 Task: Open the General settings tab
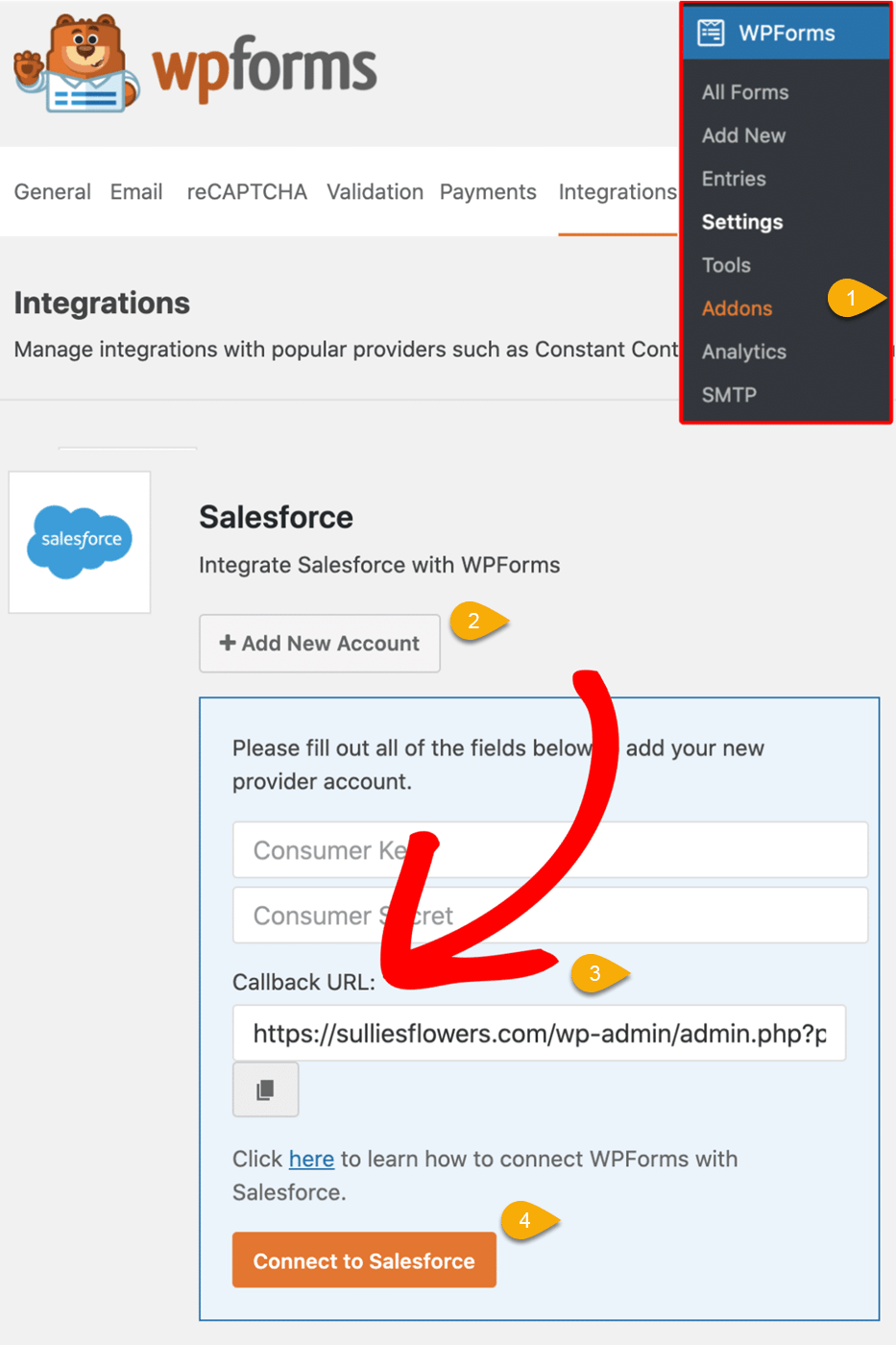coord(53,191)
